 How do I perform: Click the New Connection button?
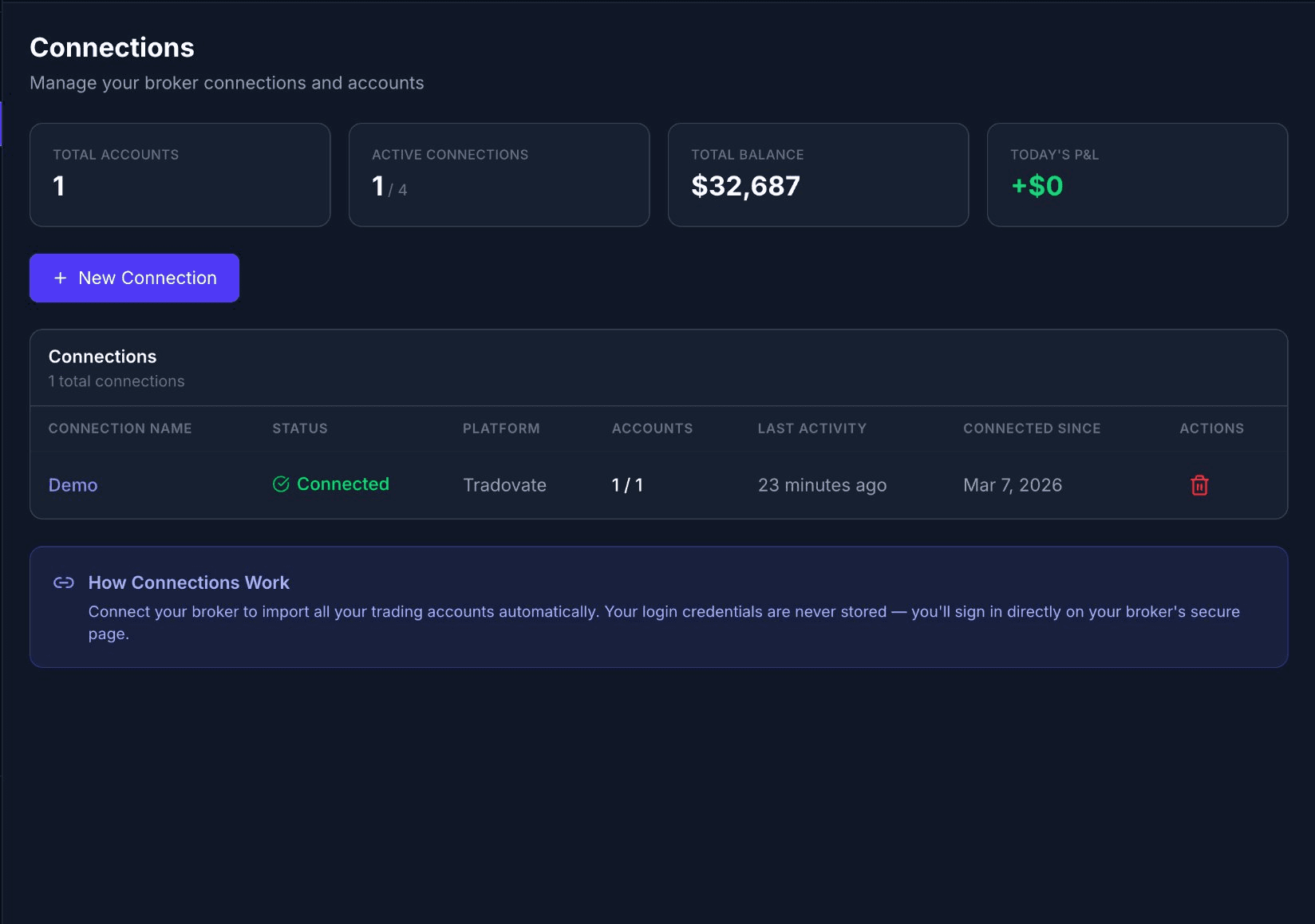[x=134, y=278]
